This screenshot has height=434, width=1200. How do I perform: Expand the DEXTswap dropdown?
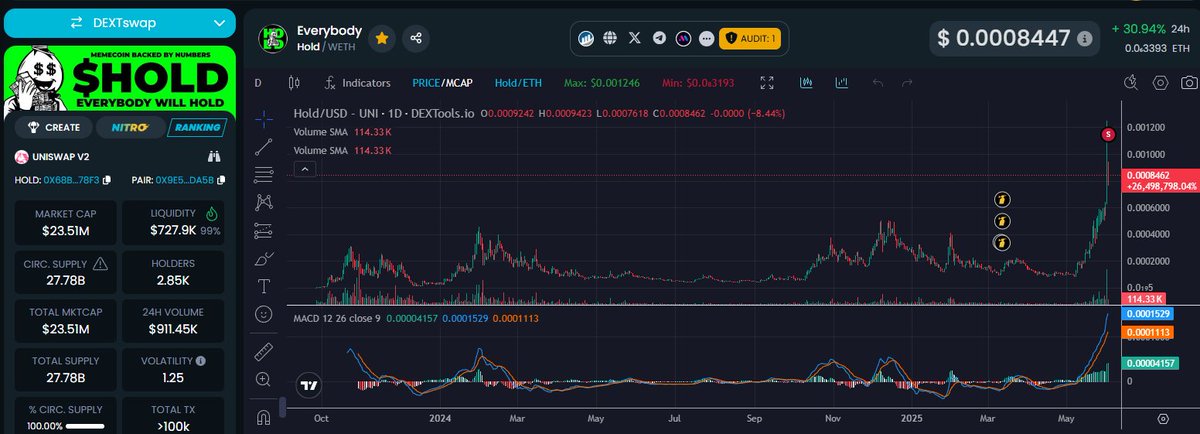pos(118,22)
